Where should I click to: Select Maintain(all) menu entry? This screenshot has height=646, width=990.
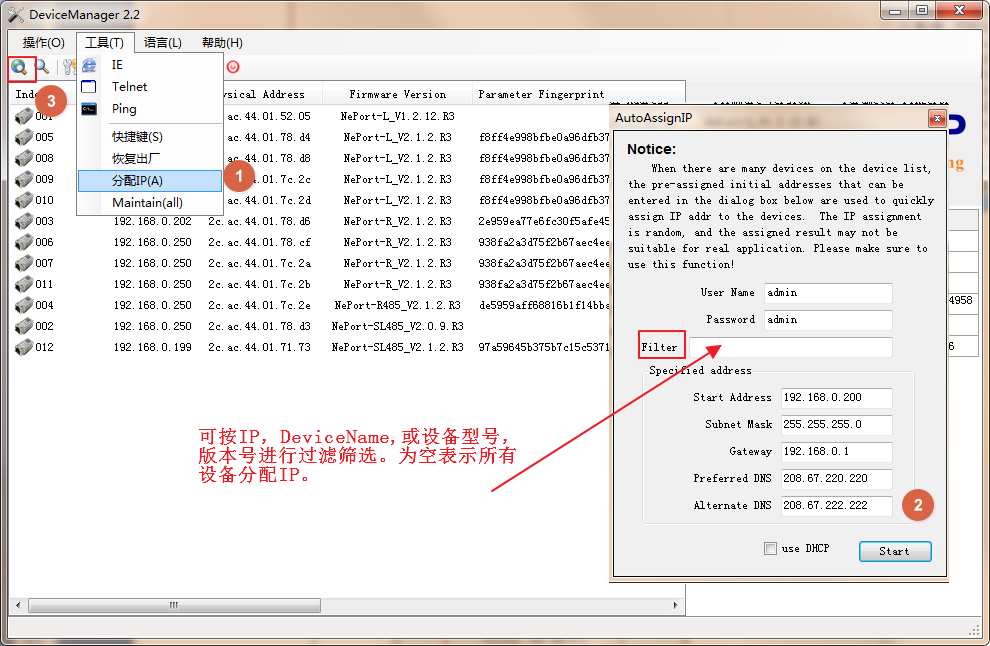pos(147,203)
